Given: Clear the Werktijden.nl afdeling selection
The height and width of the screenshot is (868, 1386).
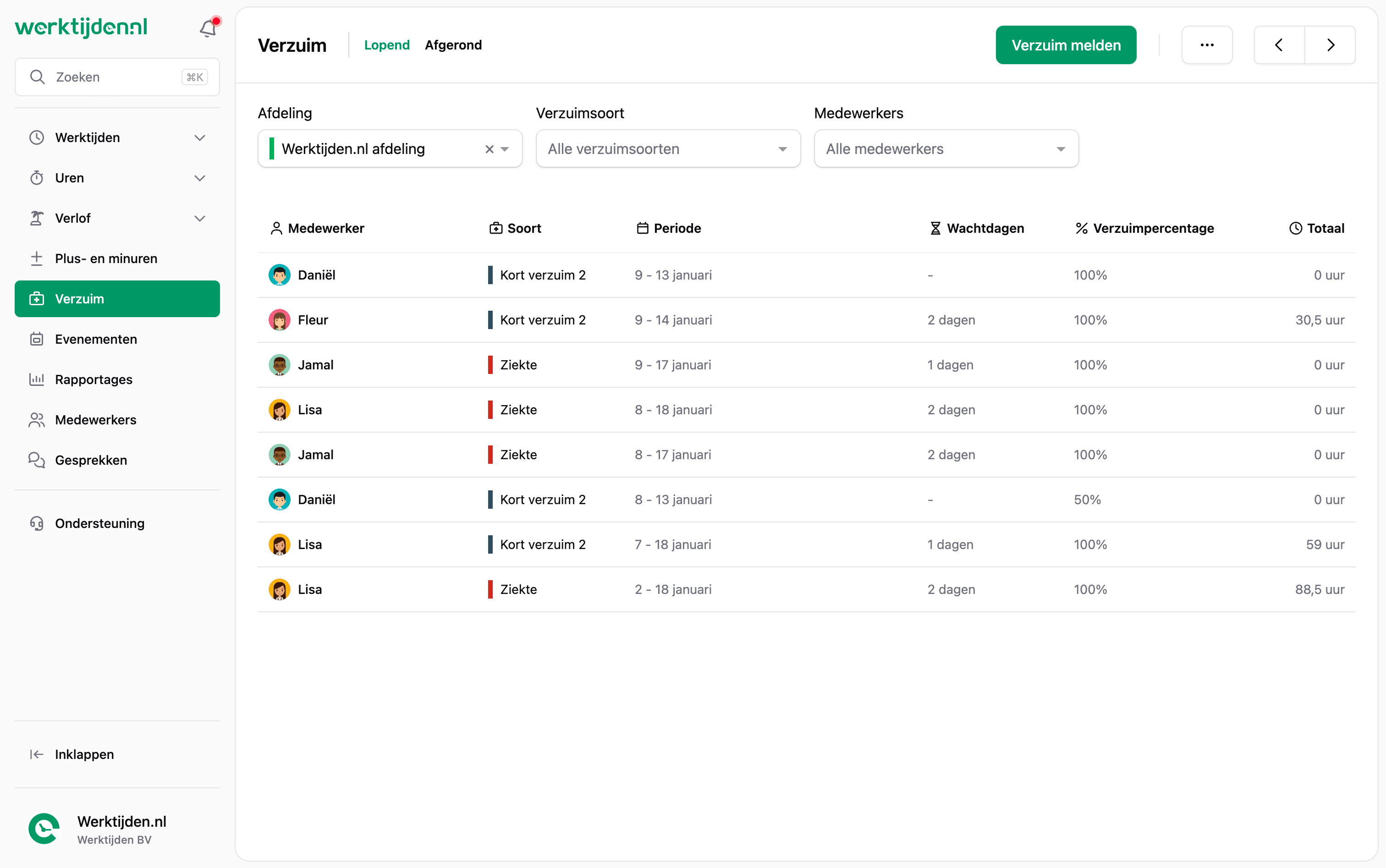Looking at the screenshot, I should point(489,149).
